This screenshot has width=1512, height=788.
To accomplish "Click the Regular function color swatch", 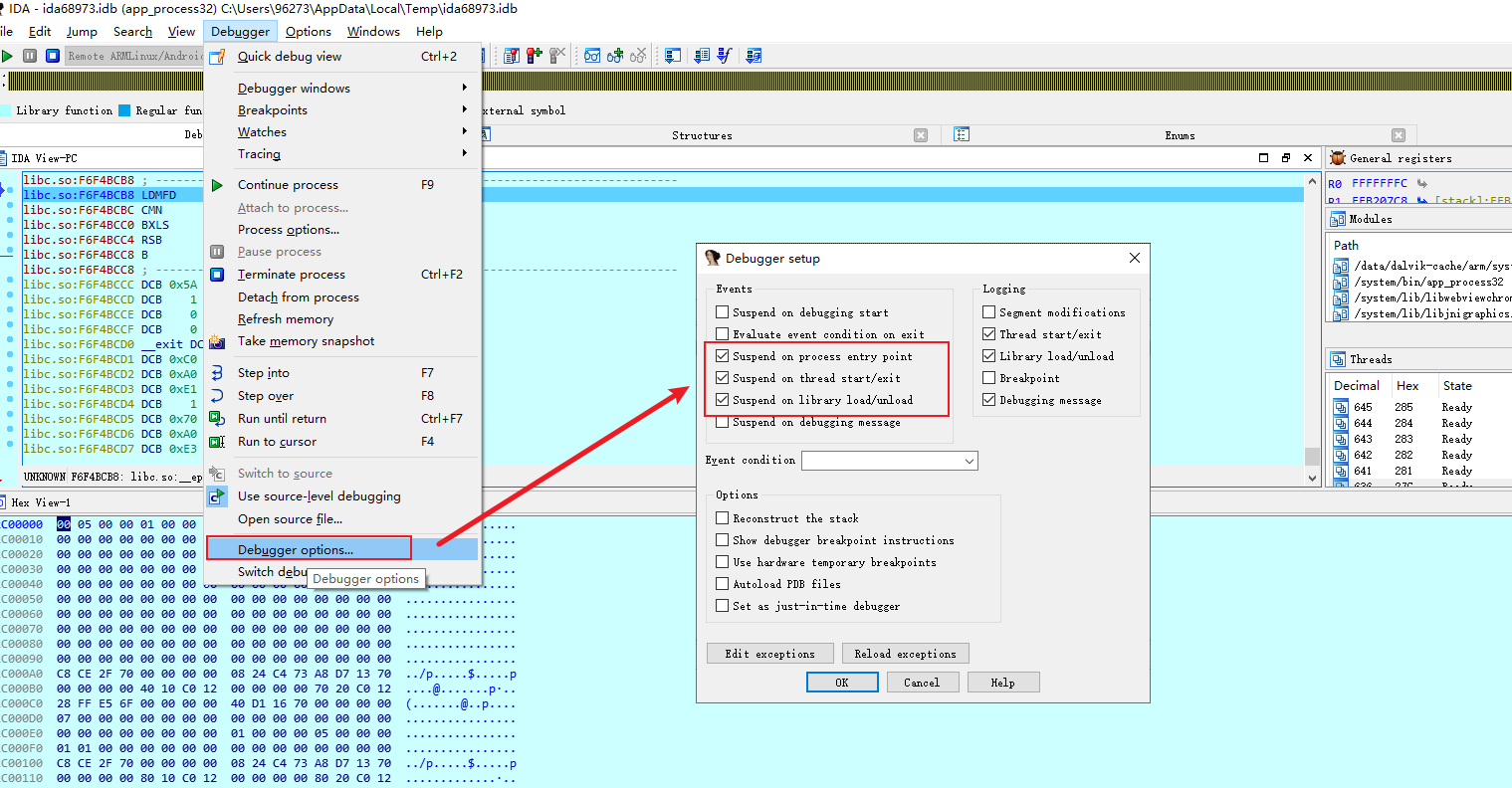I will pyautogui.click(x=124, y=110).
